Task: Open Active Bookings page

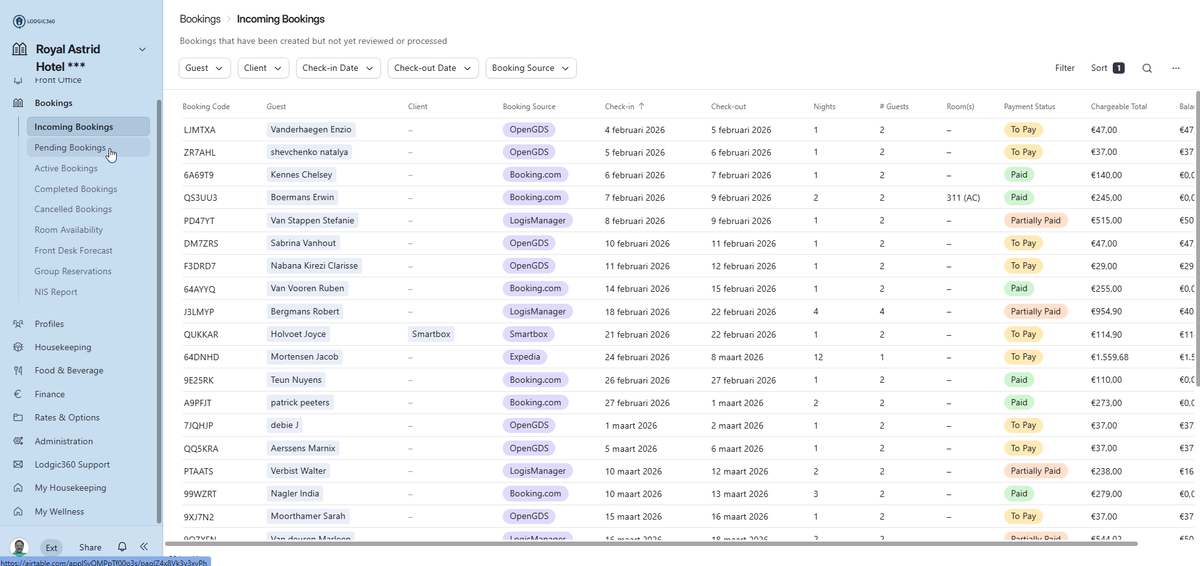Action: tap(66, 168)
